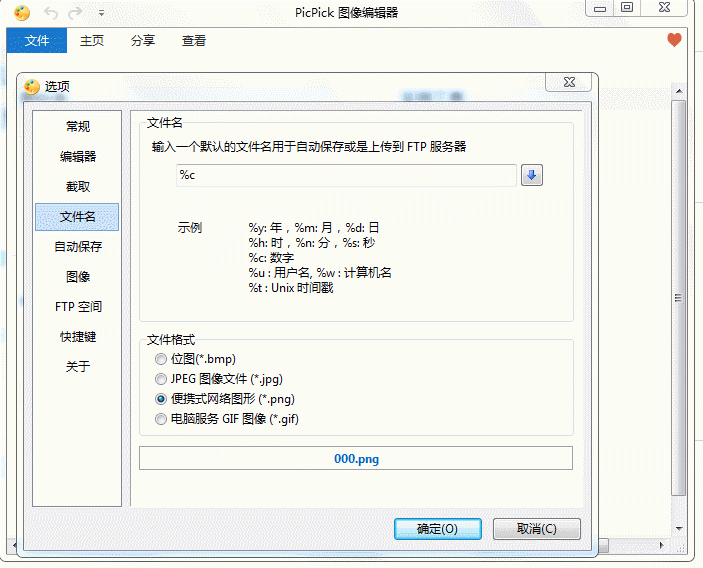Click the 000.png file name preview
The height and width of the screenshot is (568, 703).
[356, 459]
